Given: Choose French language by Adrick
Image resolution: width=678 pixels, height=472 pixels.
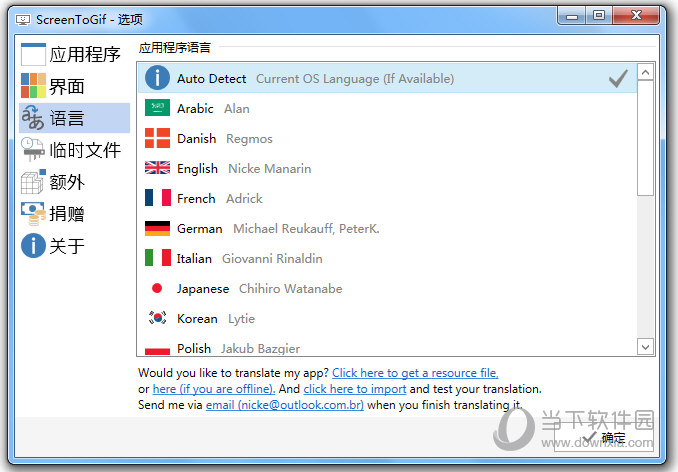Looking at the screenshot, I should click(387, 198).
